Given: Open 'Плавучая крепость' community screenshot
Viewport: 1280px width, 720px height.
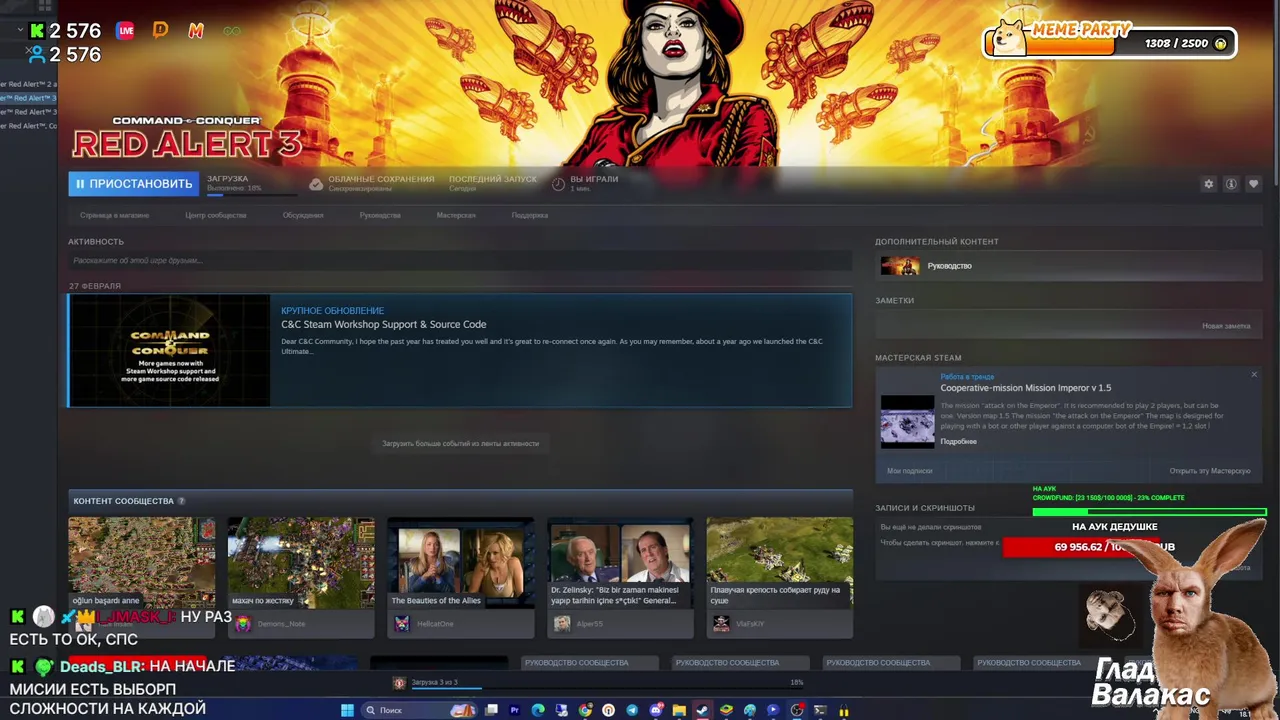Looking at the screenshot, I should (779, 562).
